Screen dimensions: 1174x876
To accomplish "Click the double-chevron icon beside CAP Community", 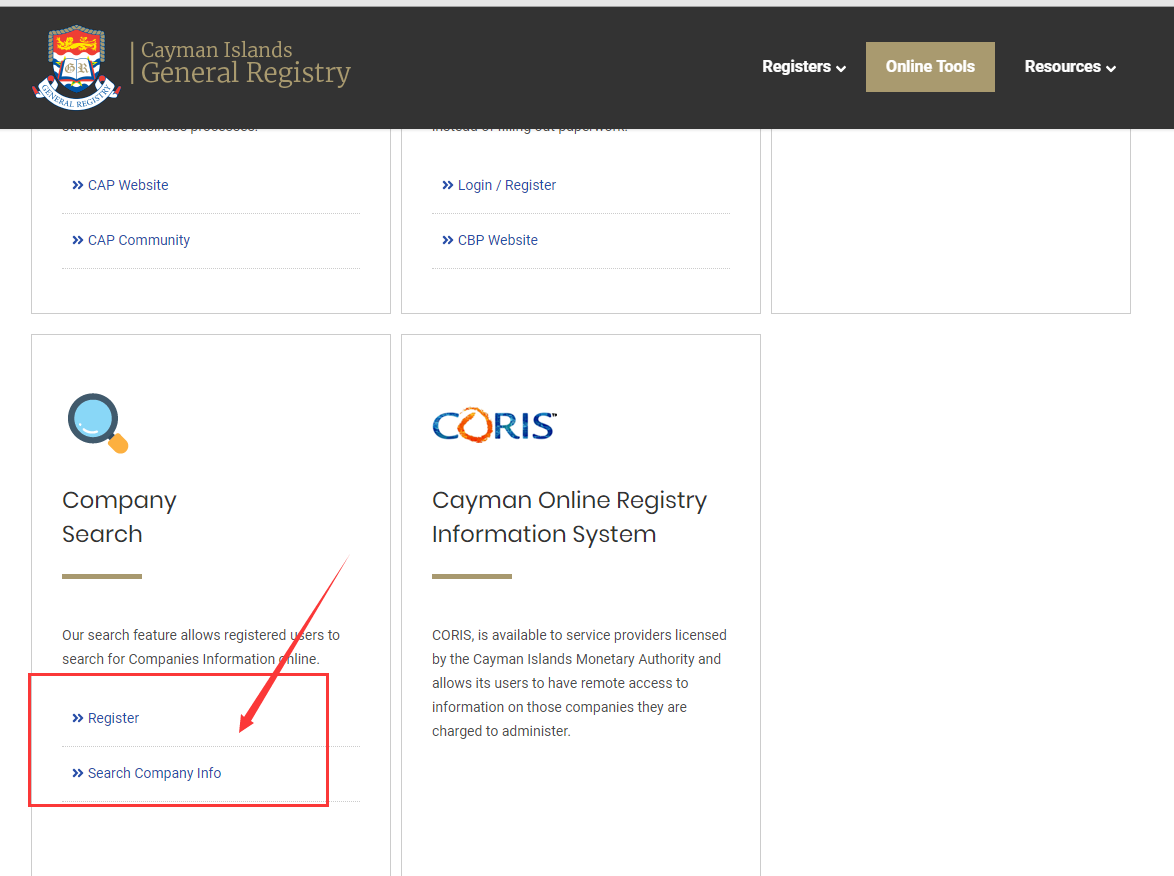I will coord(78,240).
